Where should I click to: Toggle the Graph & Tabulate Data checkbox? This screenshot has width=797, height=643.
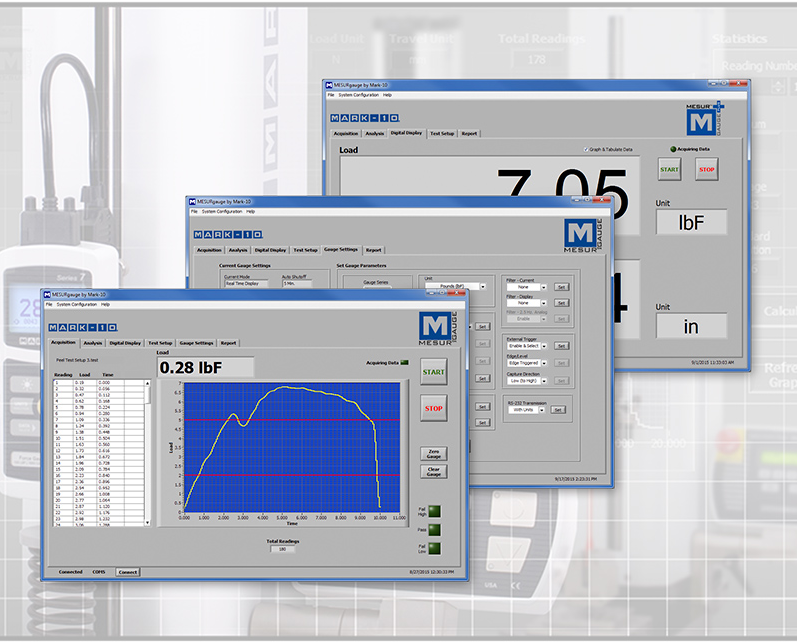[x=586, y=149]
